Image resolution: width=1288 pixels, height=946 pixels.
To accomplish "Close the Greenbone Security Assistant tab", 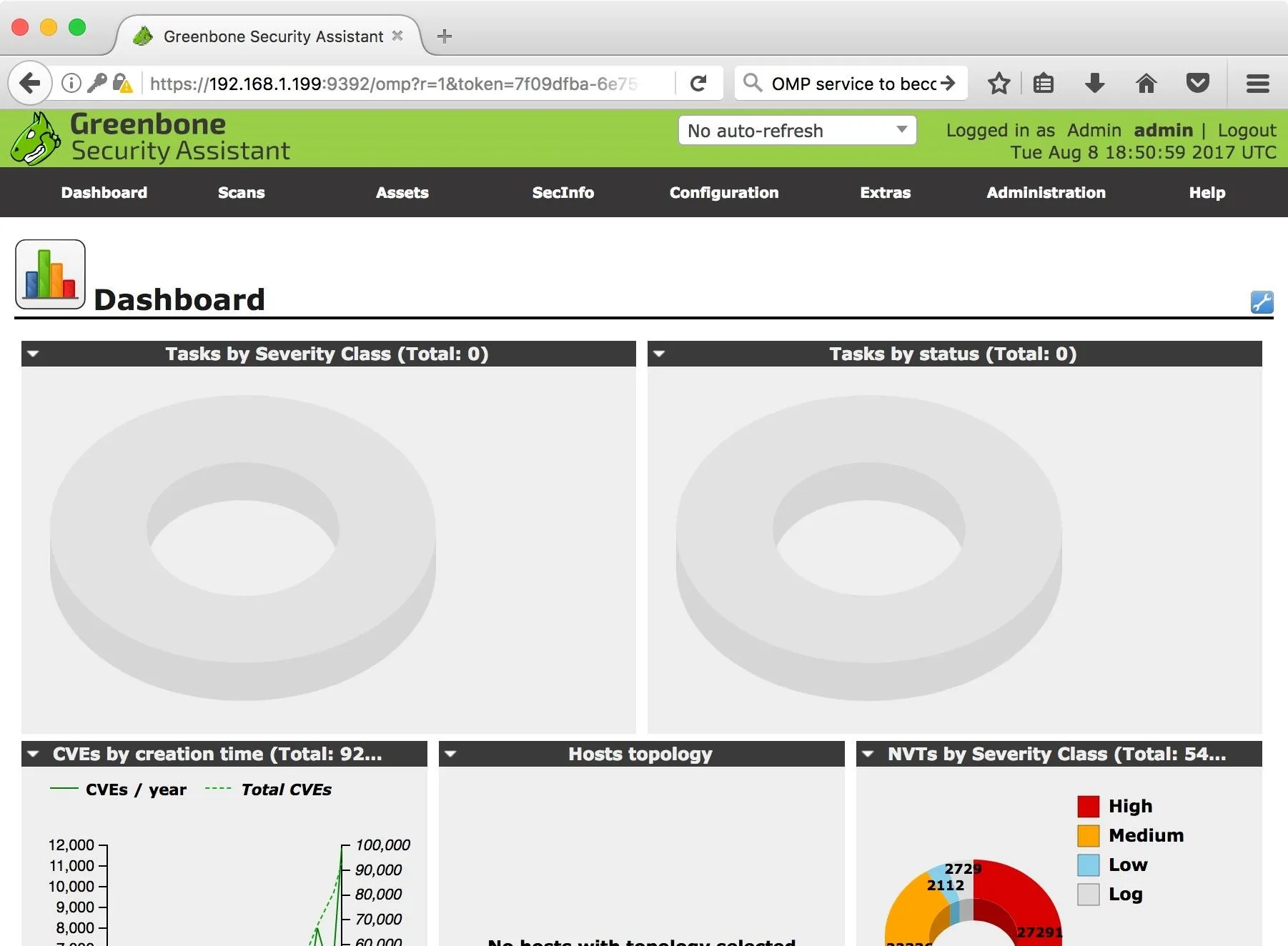I will click(x=397, y=36).
